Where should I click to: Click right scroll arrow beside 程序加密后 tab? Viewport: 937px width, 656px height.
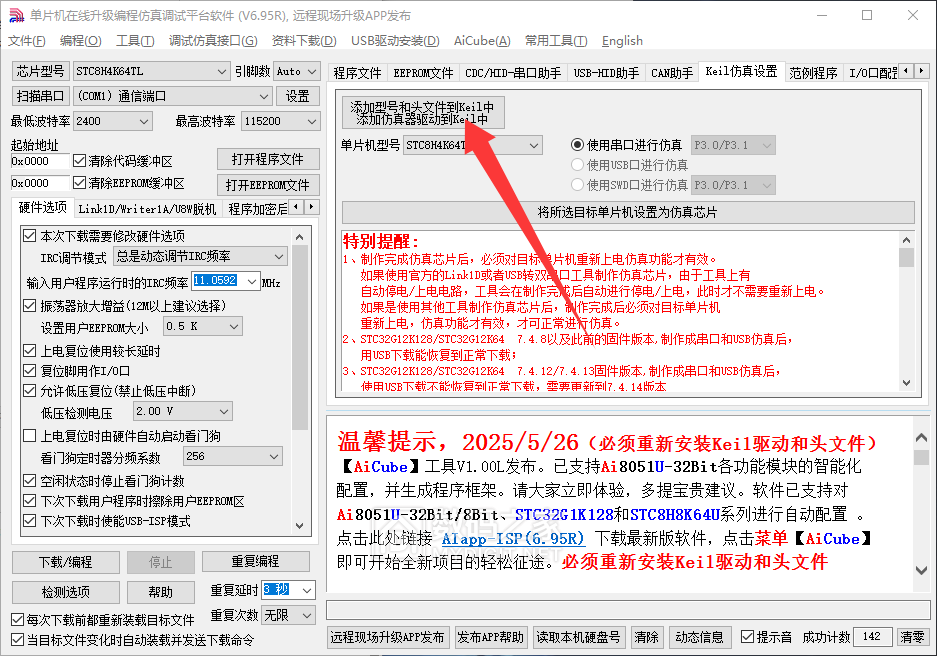312,207
